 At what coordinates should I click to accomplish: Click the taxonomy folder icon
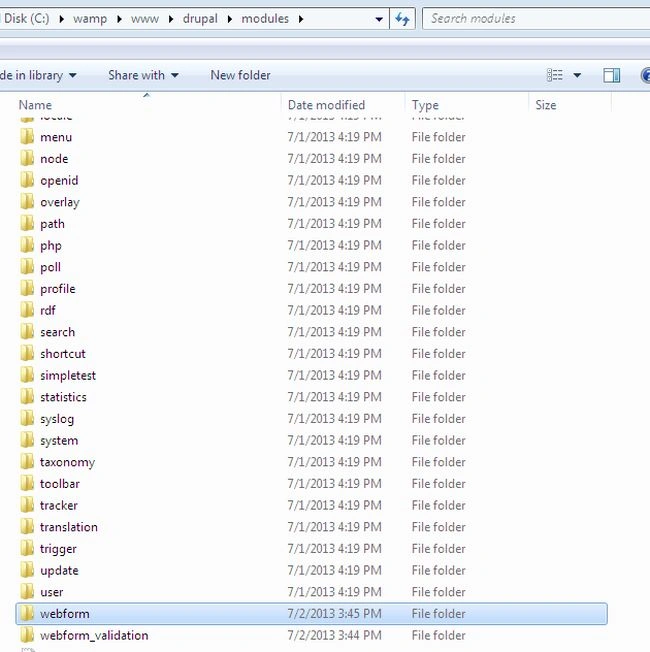click(27, 462)
